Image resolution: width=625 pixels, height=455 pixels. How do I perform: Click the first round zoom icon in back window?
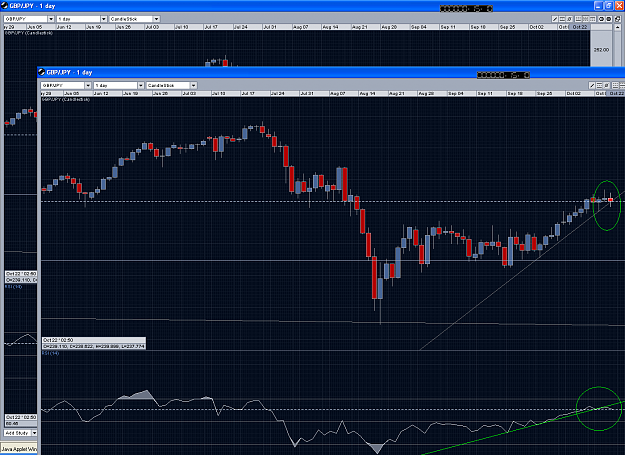(601, 19)
